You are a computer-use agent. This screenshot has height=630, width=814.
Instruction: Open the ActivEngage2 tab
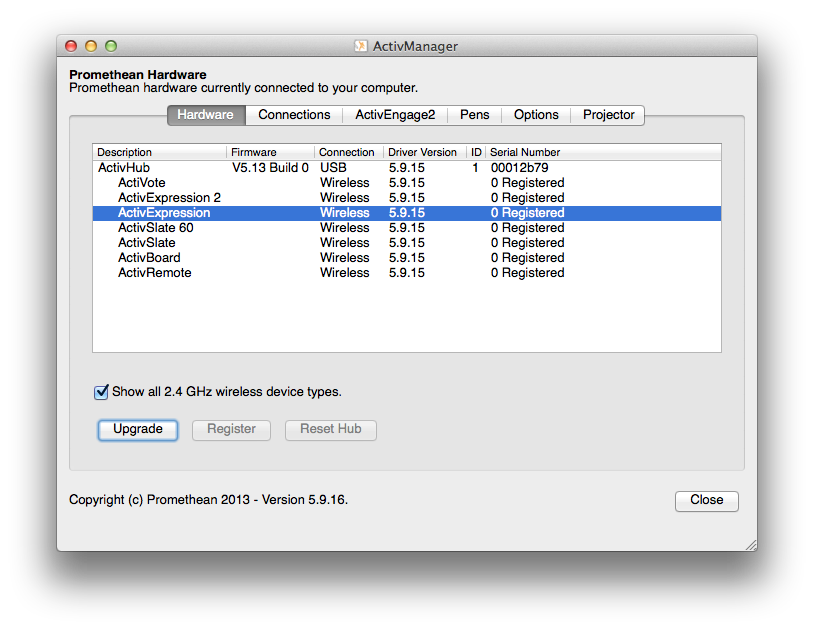point(395,115)
